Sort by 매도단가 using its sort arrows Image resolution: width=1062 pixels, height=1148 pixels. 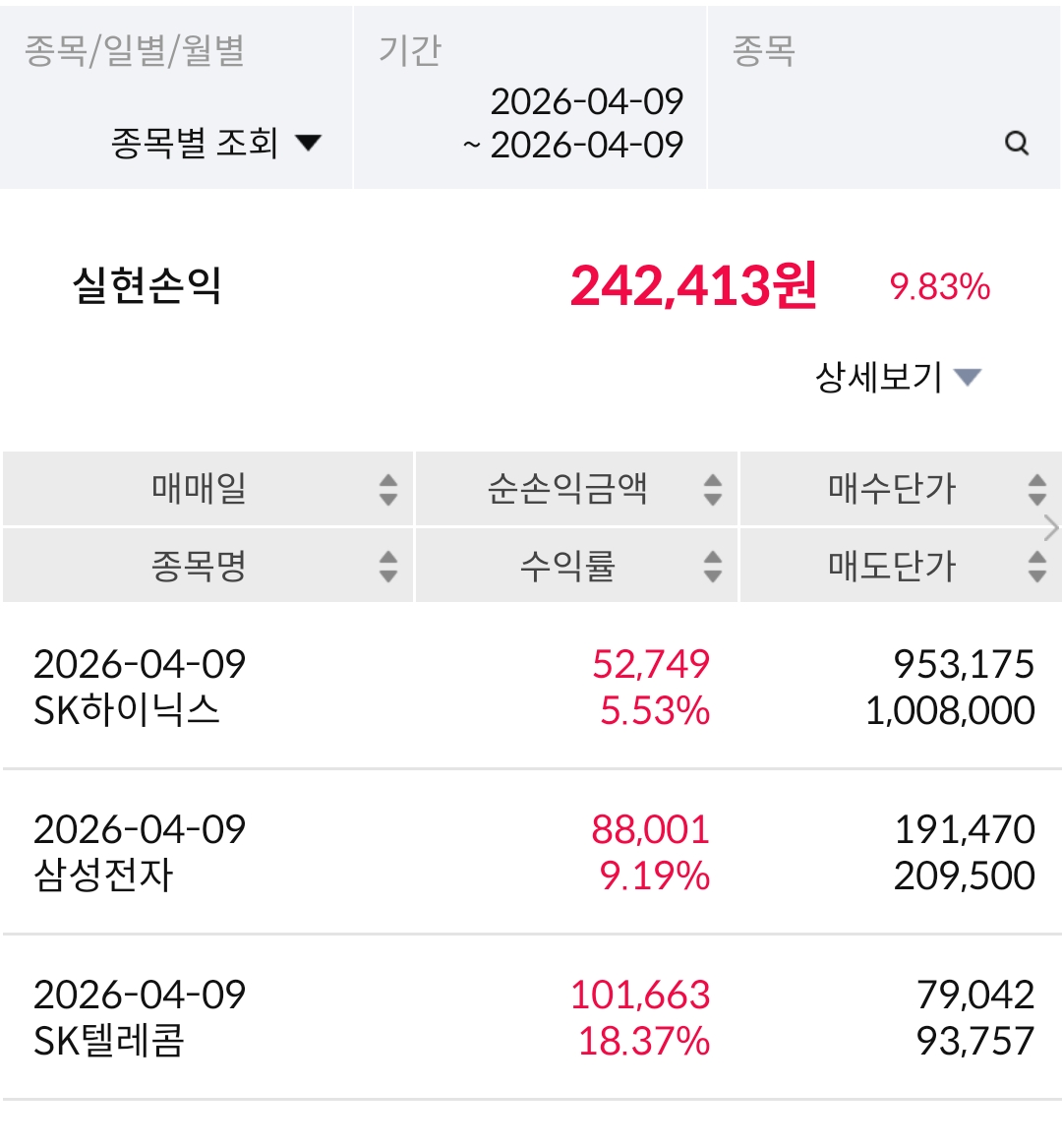[1036, 566]
